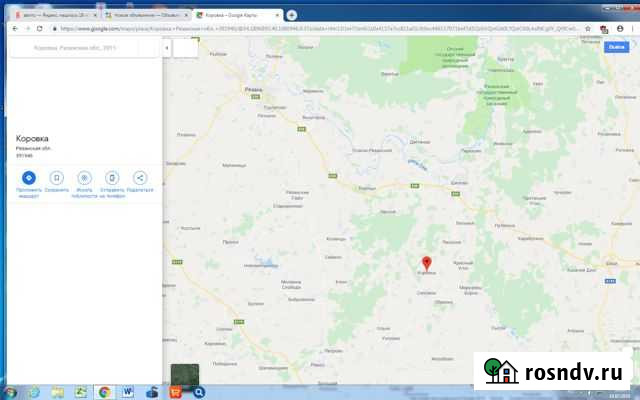Screen dimensions: 640x400
Task: Open the satellite view thumbnail
Action: point(184,375)
